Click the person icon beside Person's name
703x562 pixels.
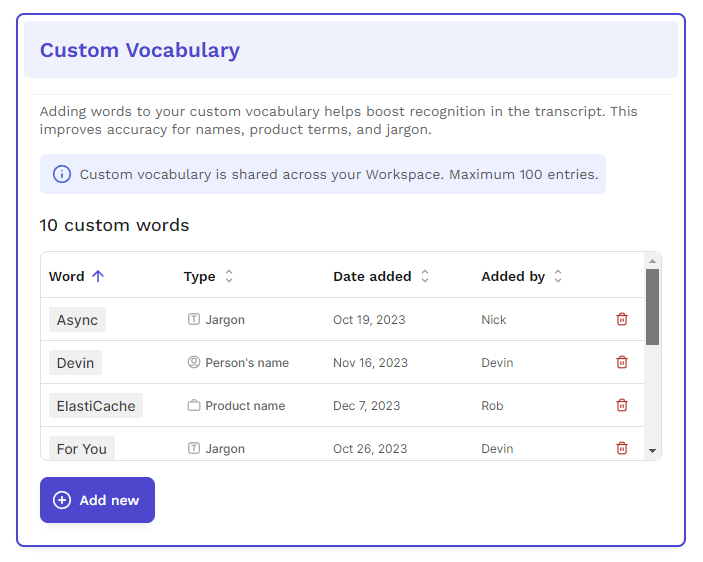pos(194,362)
